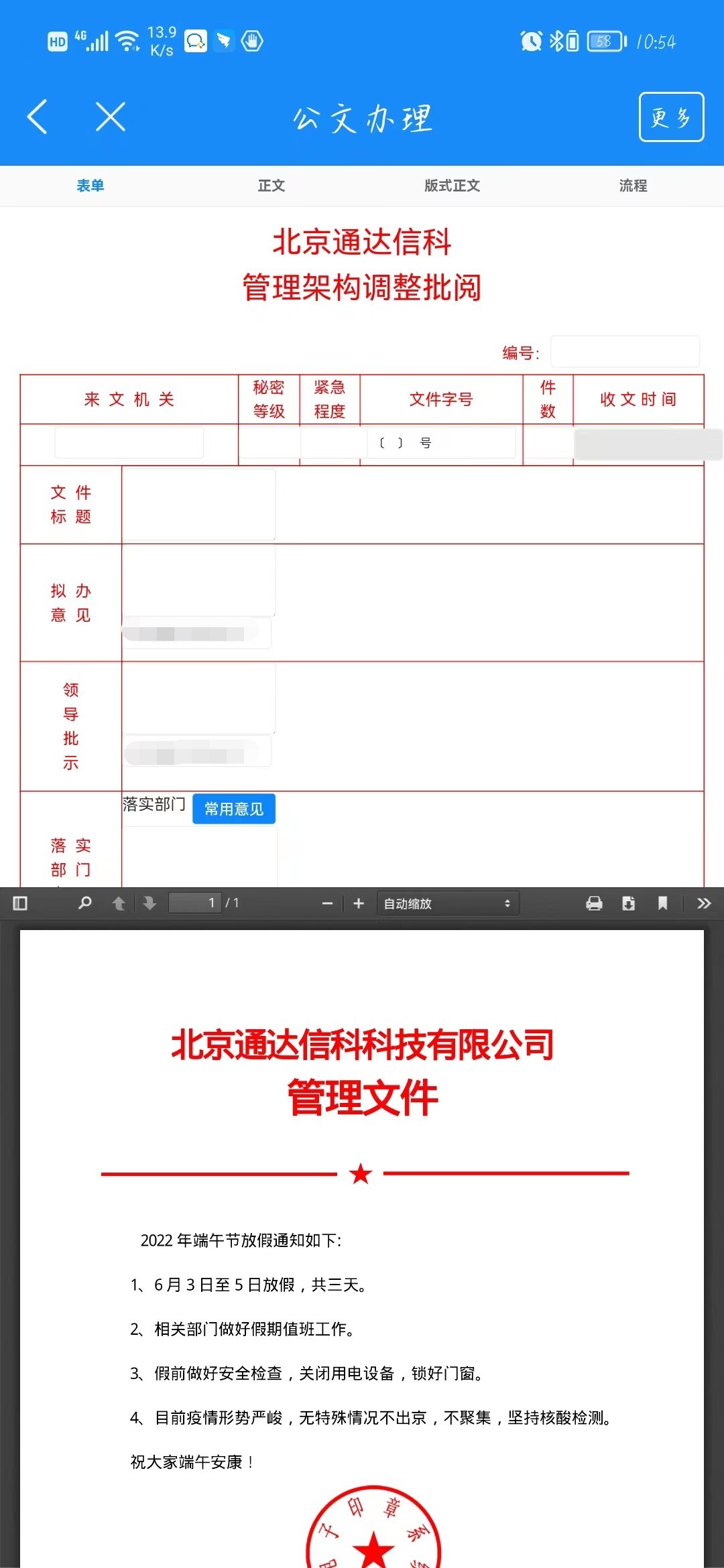Viewport: 724px width, 1568px height.
Task: Click the 拟办意见 text area
Action: click(x=198, y=580)
